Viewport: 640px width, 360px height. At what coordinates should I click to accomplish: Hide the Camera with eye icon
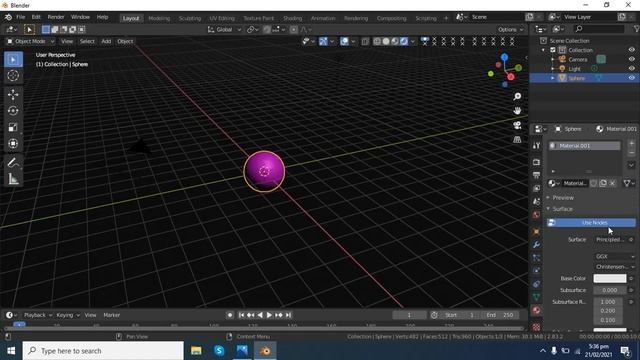pos(631,59)
